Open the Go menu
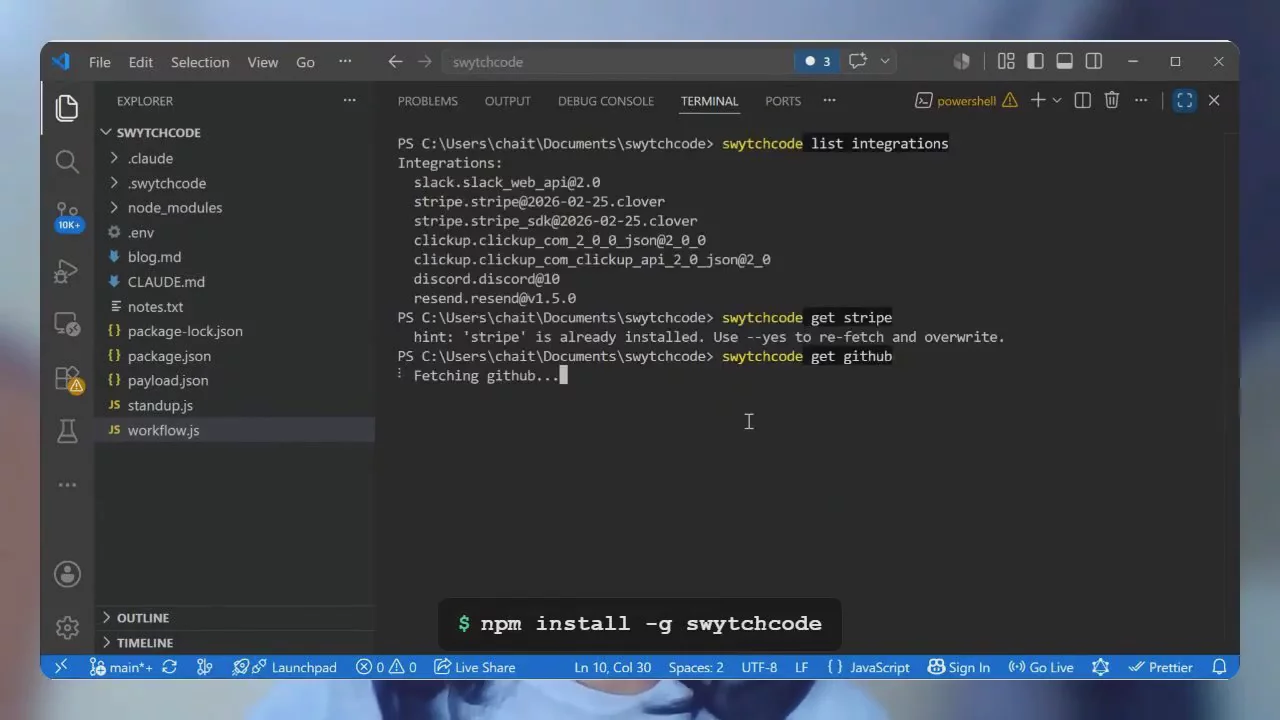1280x720 pixels. 306,62
